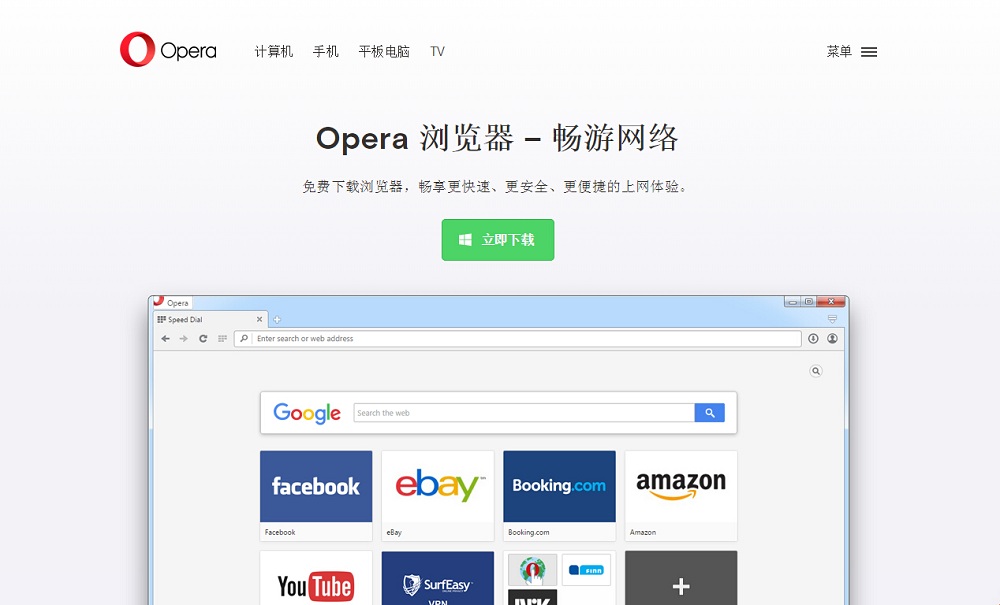Click the browser forward arrow
The width and height of the screenshot is (1000, 605).
coord(184,339)
